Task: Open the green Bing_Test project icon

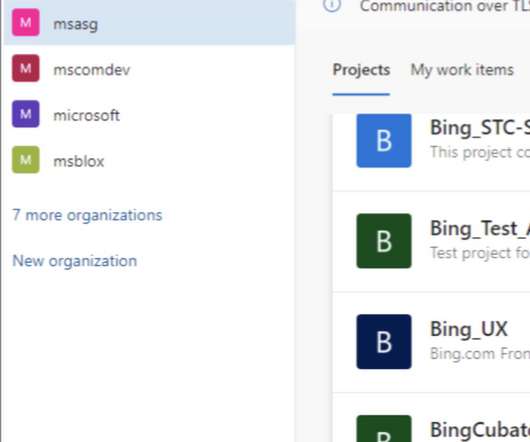Action: tap(384, 241)
